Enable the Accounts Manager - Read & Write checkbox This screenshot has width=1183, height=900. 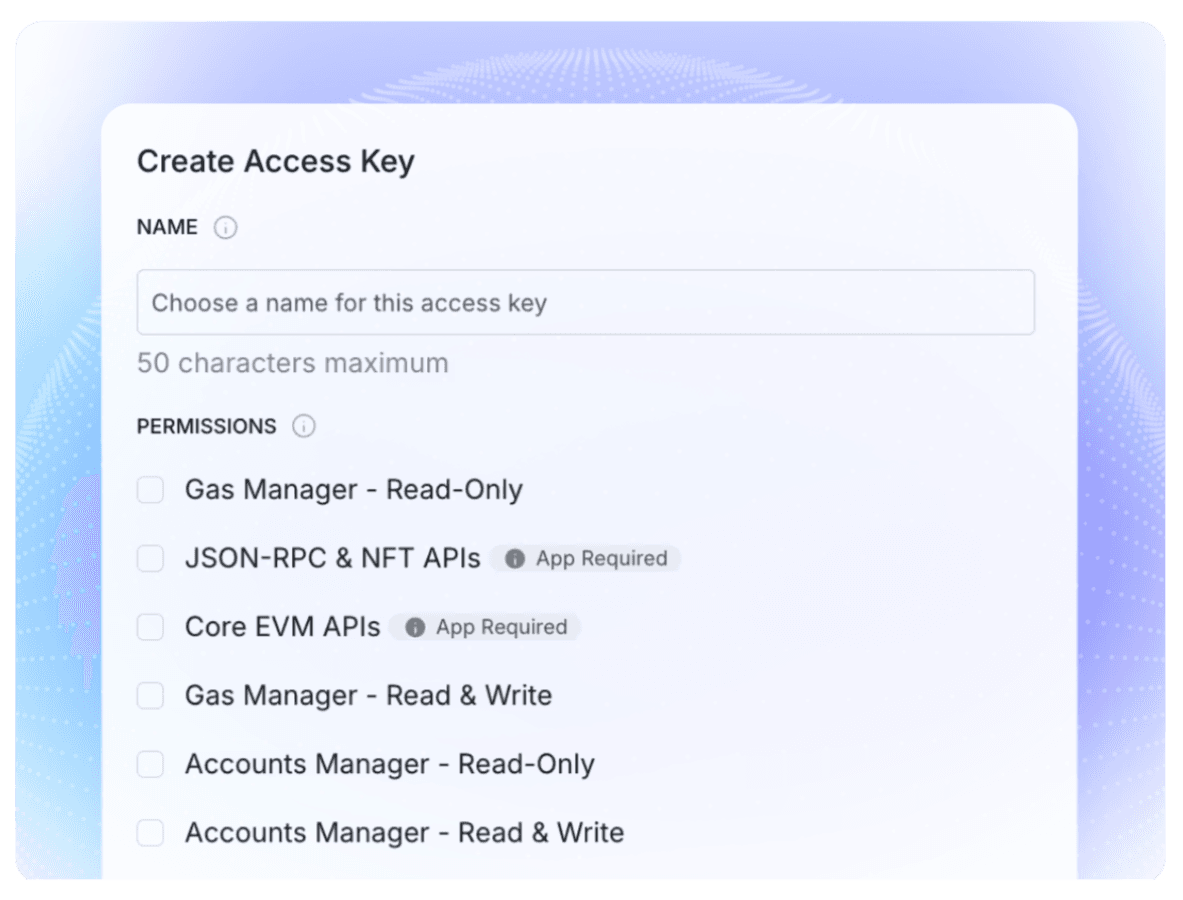151,832
